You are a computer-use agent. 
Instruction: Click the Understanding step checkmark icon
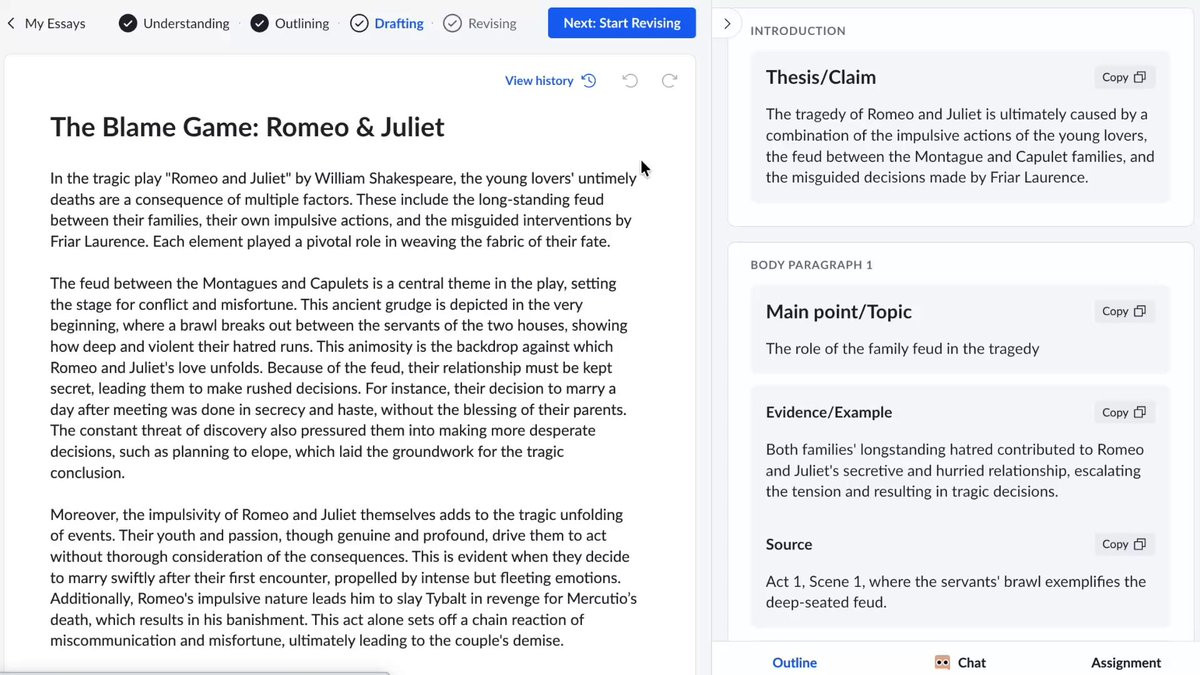pos(128,23)
